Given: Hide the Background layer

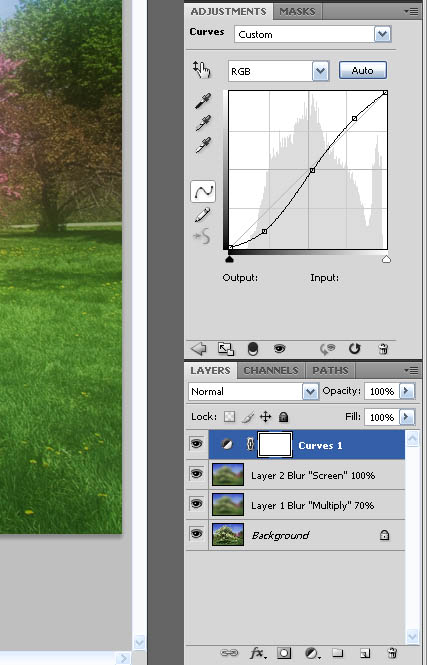Looking at the screenshot, I should (x=196, y=534).
